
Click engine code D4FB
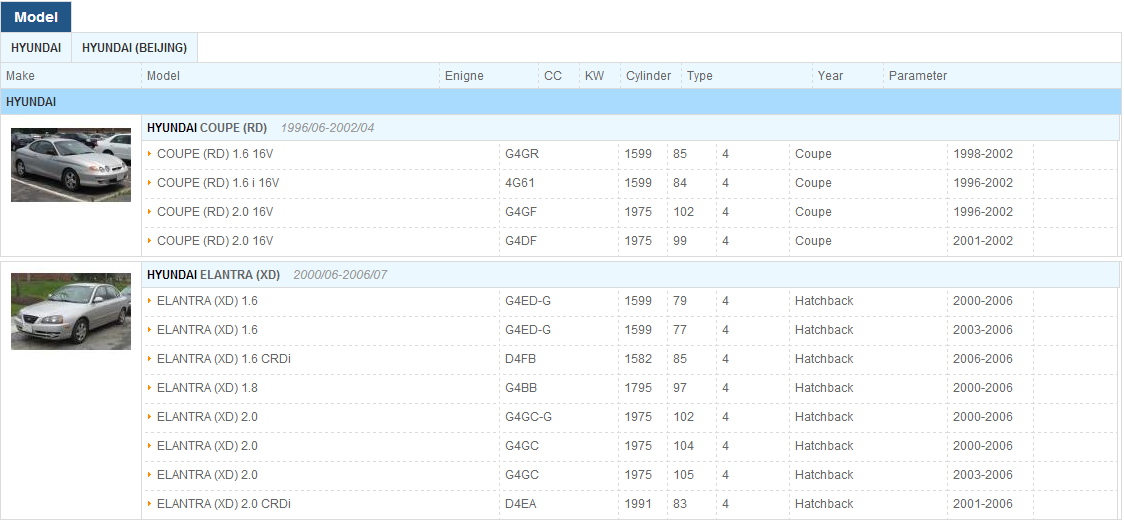point(520,360)
